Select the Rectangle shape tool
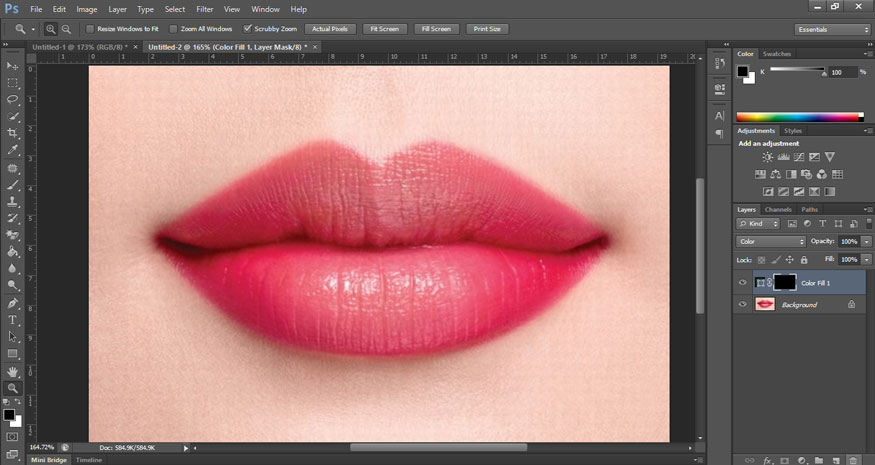Image resolution: width=875 pixels, height=465 pixels. [12, 354]
